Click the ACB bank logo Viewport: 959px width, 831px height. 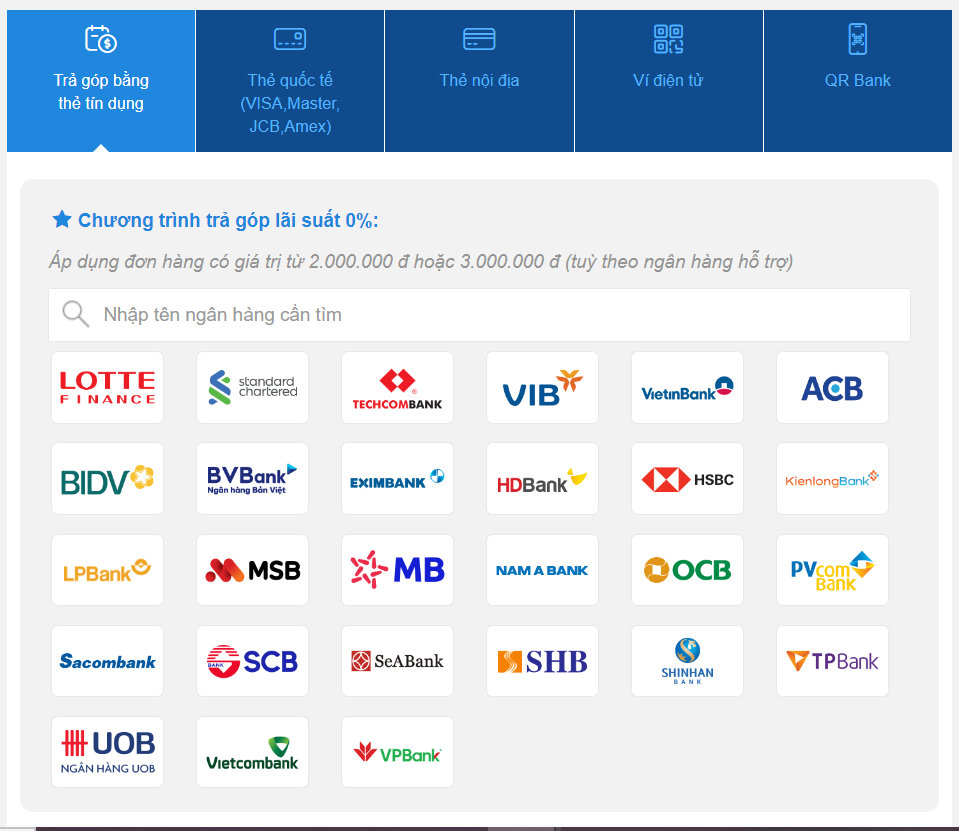(832, 388)
